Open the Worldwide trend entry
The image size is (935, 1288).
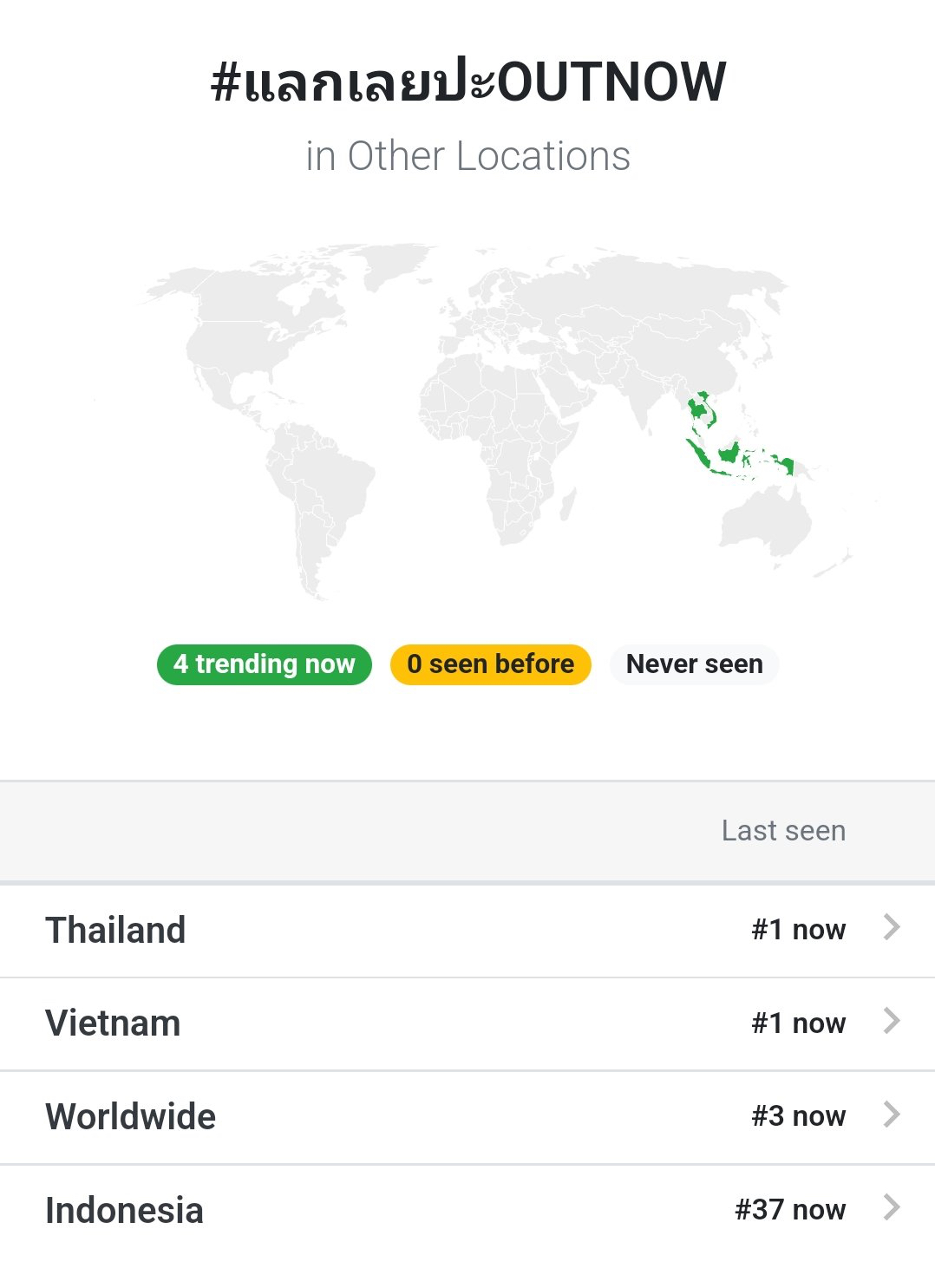click(x=130, y=1117)
